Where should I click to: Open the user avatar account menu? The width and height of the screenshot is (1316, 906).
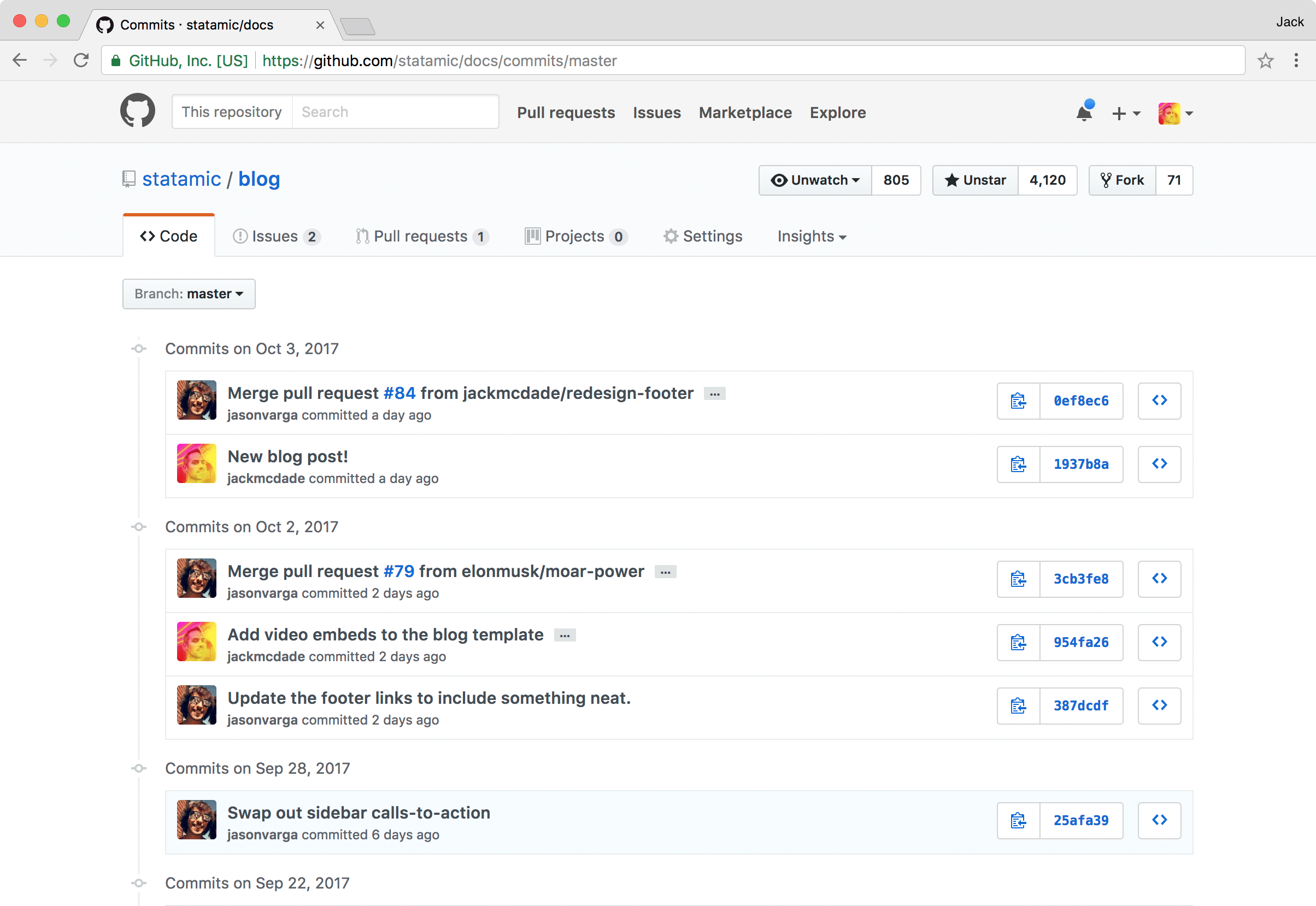click(1175, 113)
